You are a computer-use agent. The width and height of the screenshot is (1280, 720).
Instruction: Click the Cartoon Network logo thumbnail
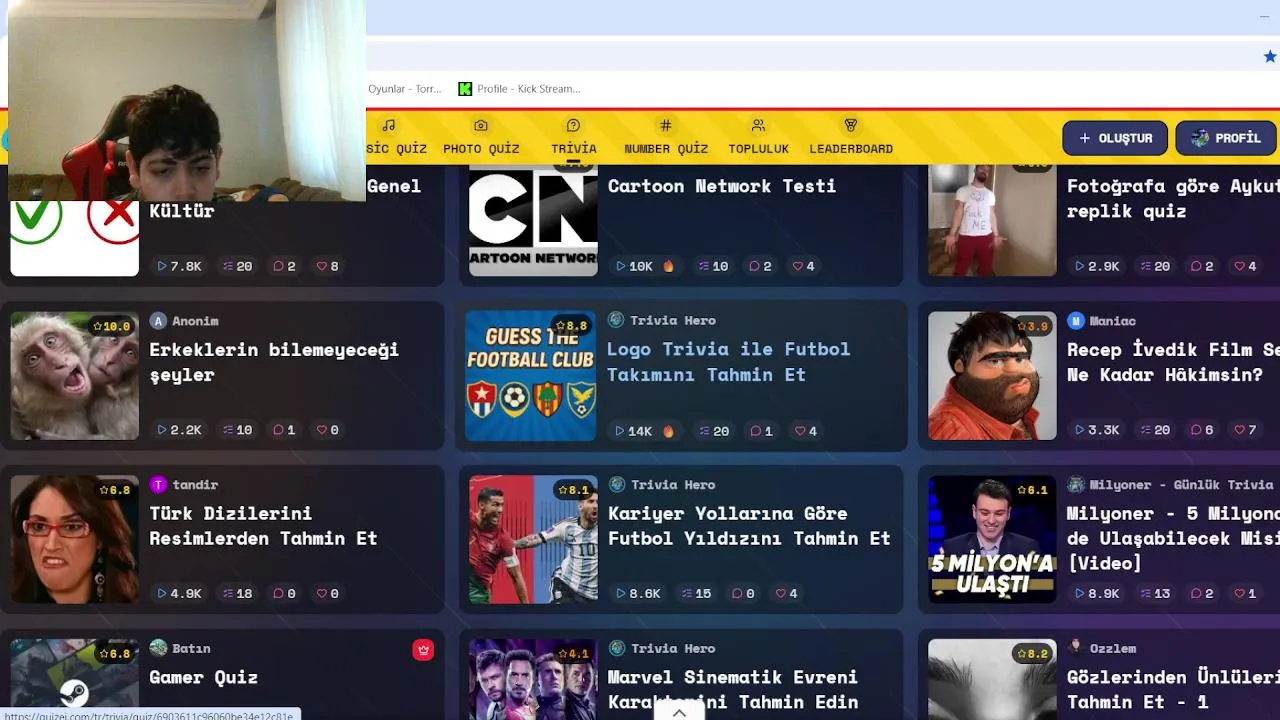[533, 220]
